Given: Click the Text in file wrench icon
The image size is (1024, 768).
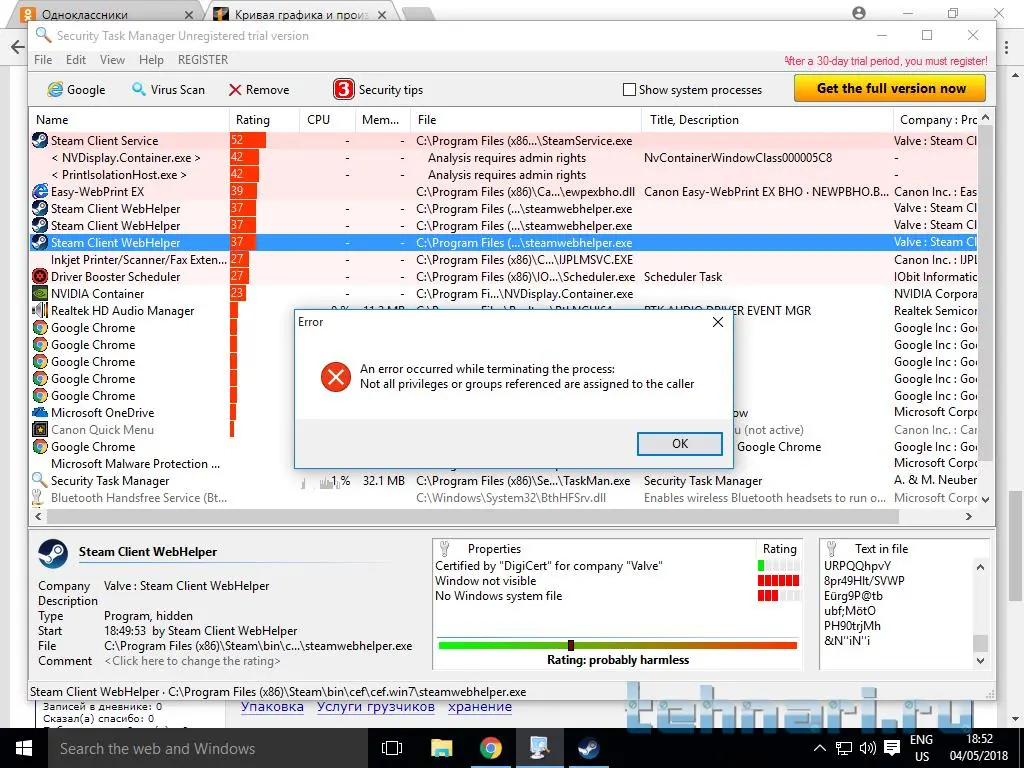Looking at the screenshot, I should [832, 549].
